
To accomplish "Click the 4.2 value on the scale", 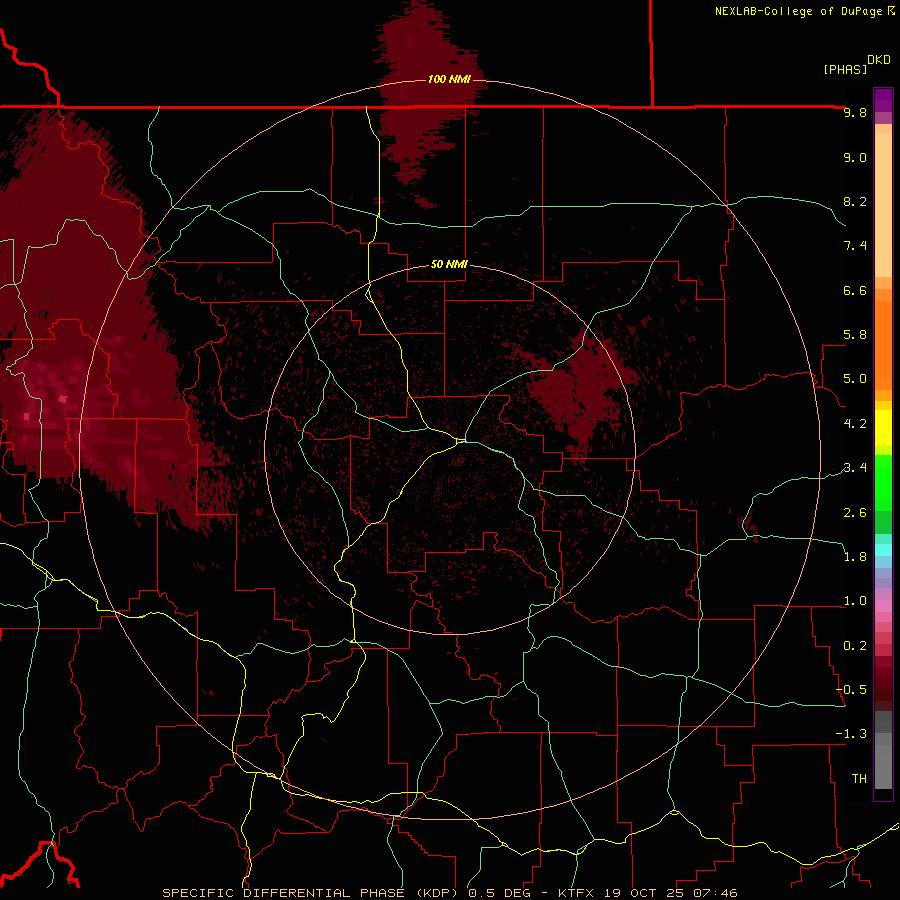I will (855, 424).
